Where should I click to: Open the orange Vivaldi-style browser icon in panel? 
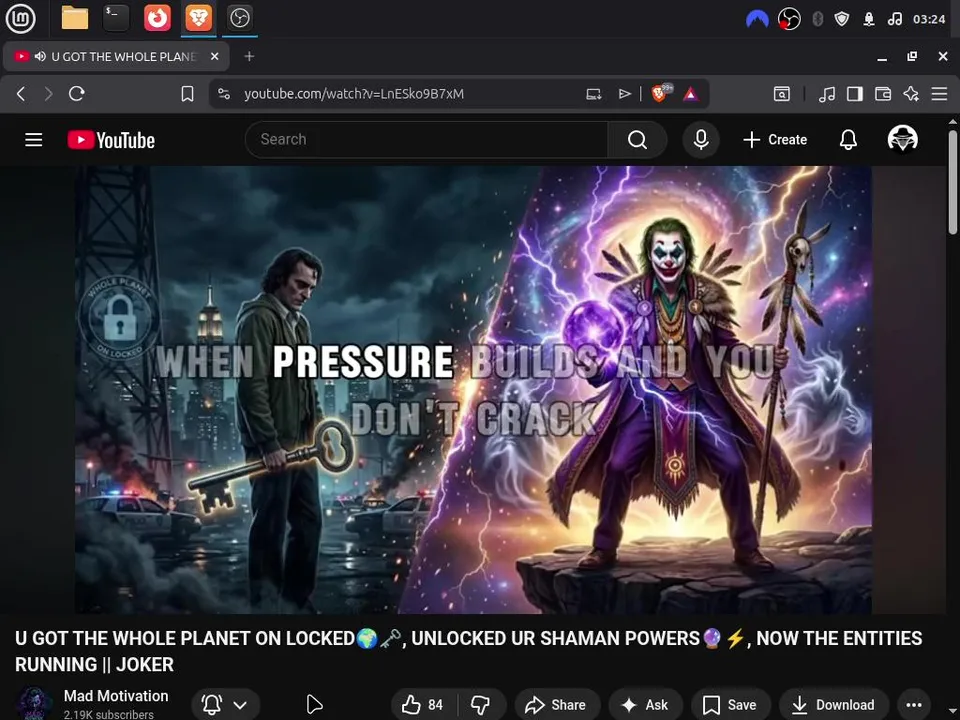pyautogui.click(x=157, y=18)
